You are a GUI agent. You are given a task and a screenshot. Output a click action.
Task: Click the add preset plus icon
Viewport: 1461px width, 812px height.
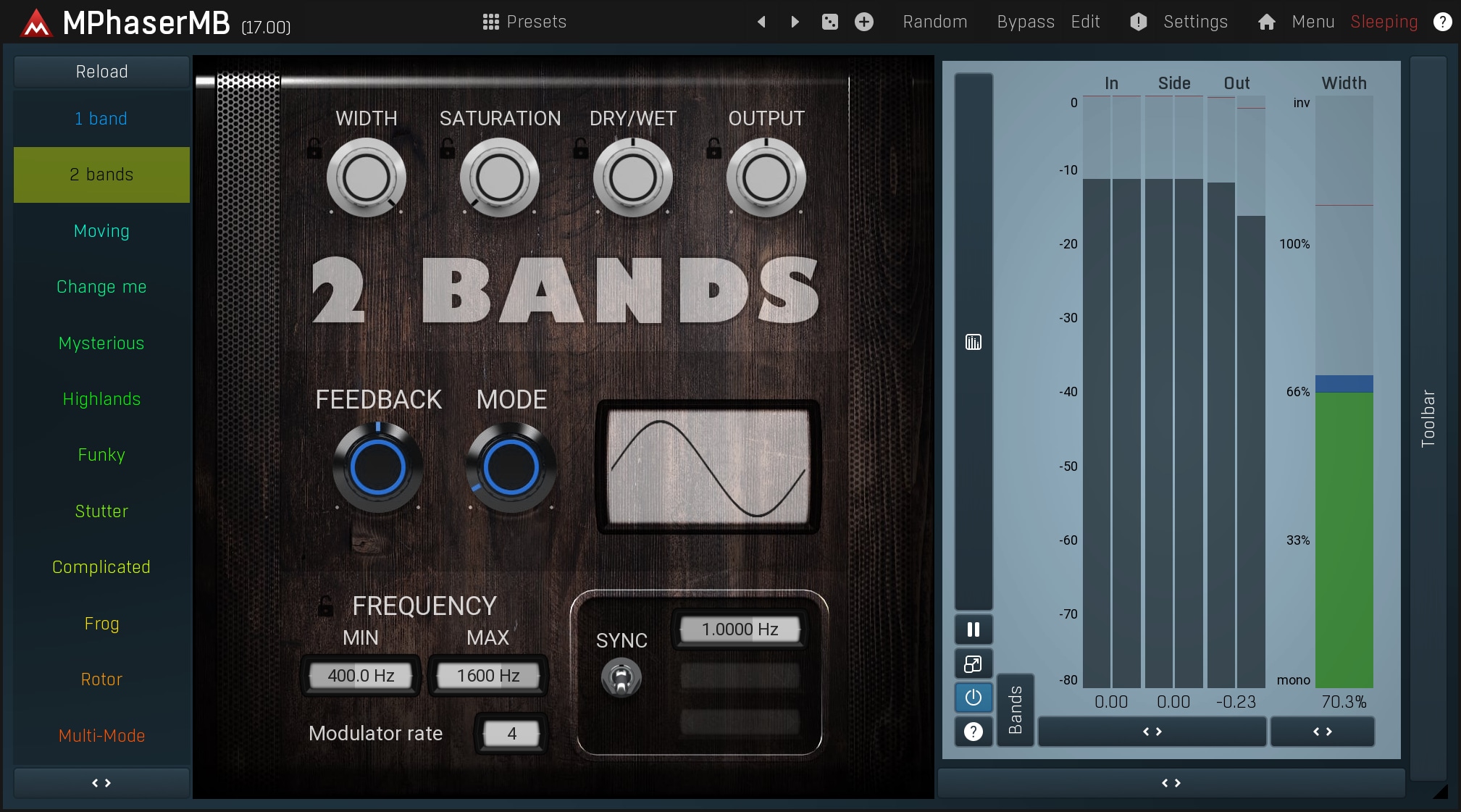(863, 22)
